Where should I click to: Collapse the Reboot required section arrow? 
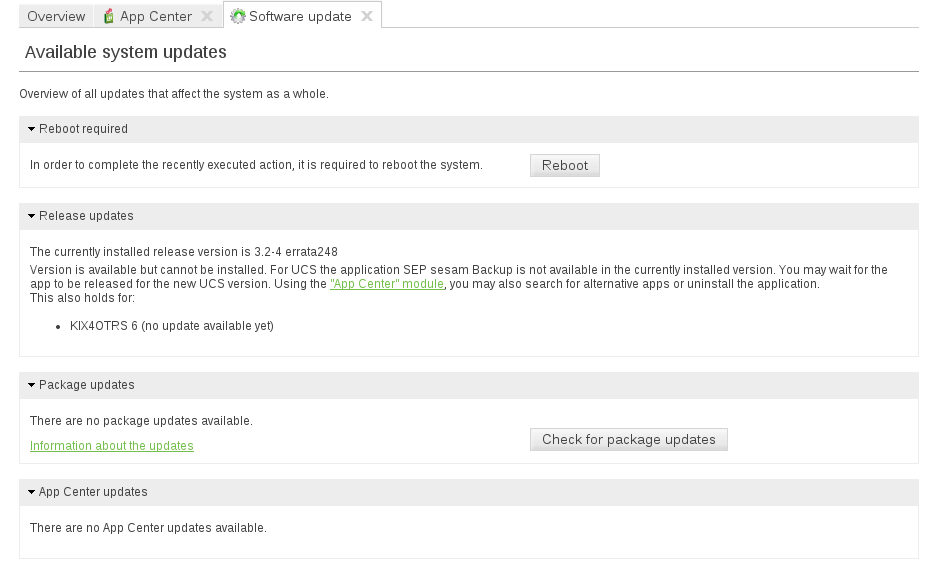pos(32,129)
